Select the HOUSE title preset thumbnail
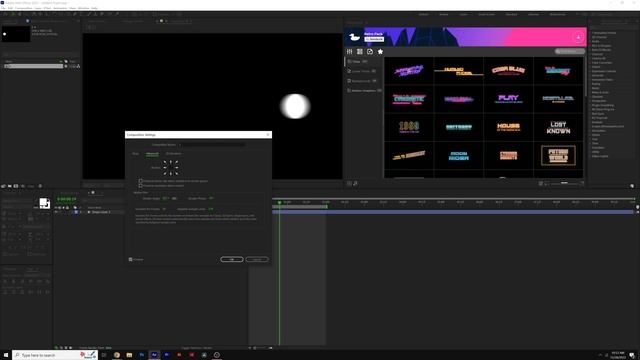Image resolution: width=640 pixels, height=360 pixels. click(508, 127)
